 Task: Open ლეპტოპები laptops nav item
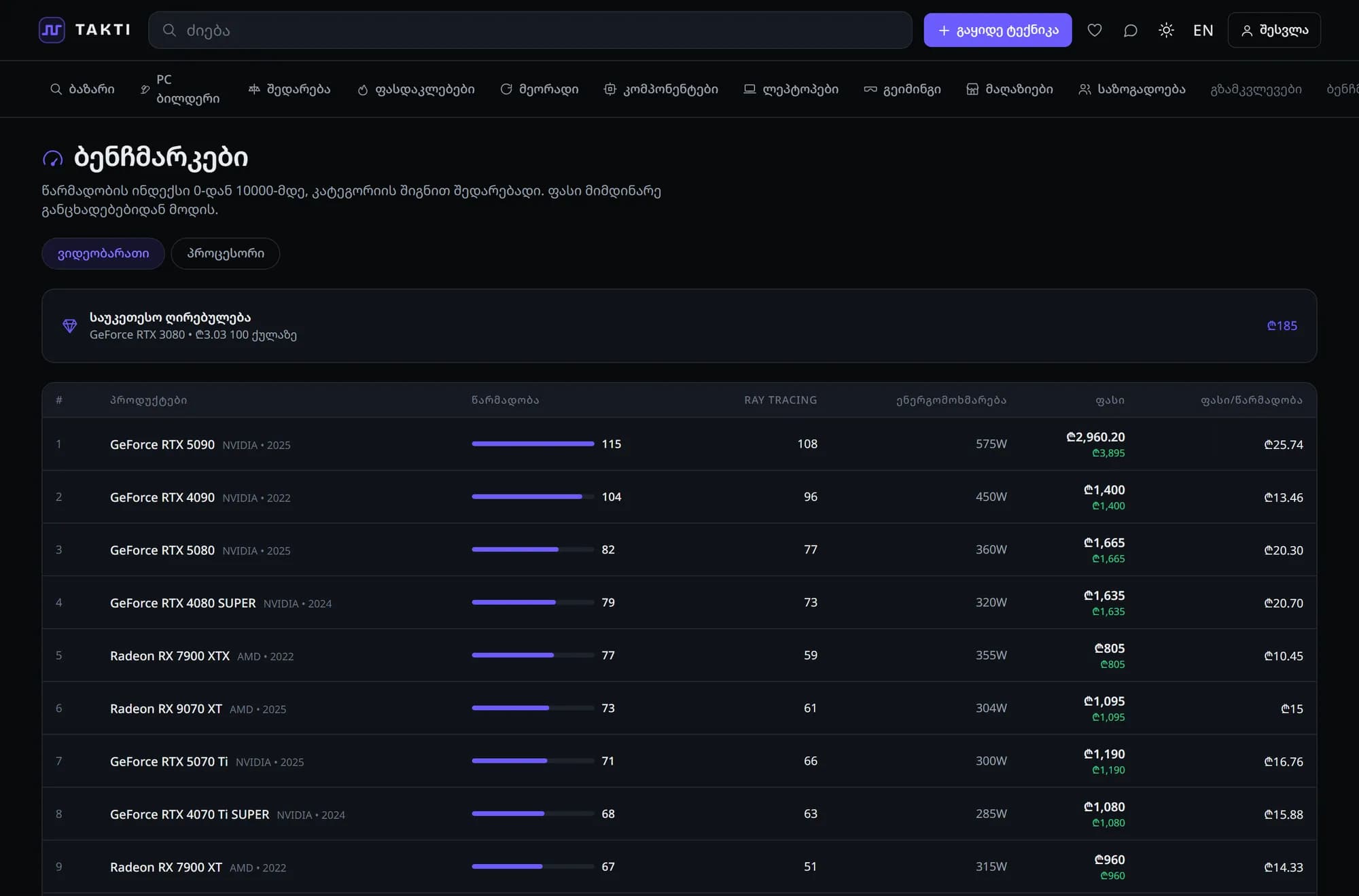[x=791, y=89]
